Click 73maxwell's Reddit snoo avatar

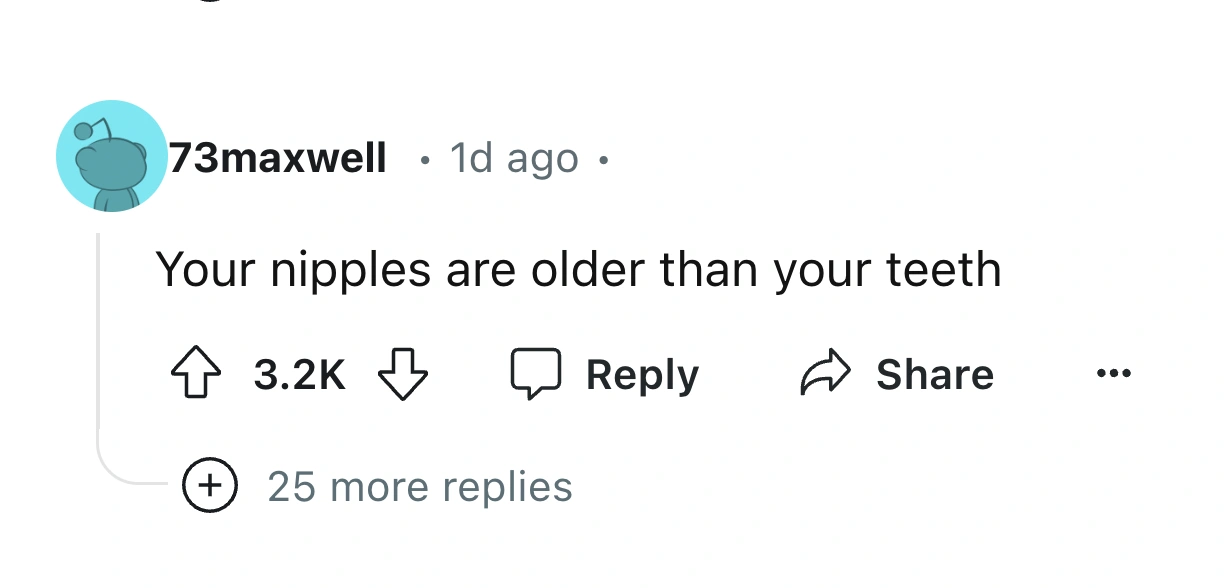coord(112,157)
